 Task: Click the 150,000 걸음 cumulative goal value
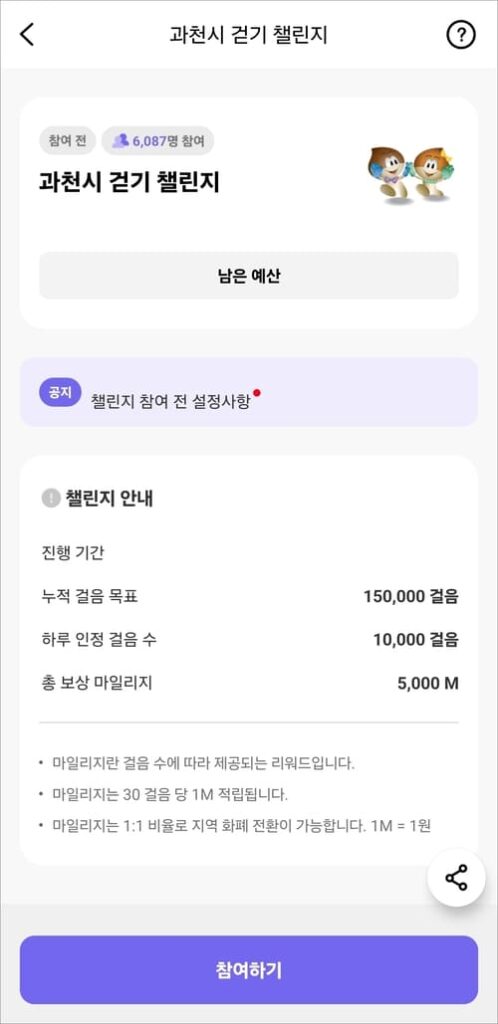pyautogui.click(x=411, y=596)
